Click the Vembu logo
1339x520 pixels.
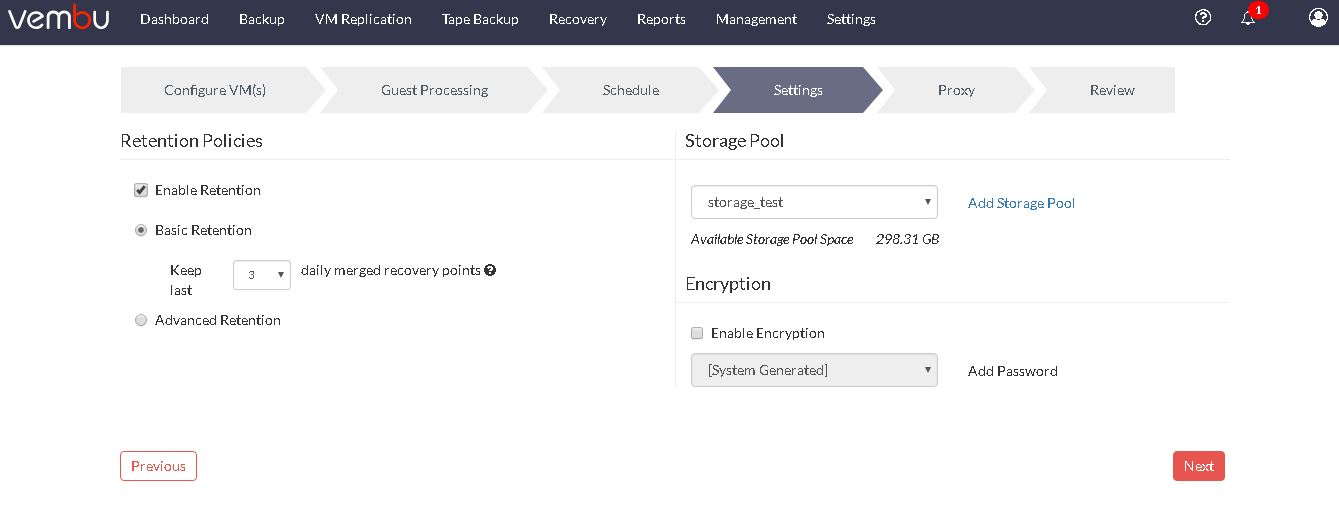tap(59, 18)
